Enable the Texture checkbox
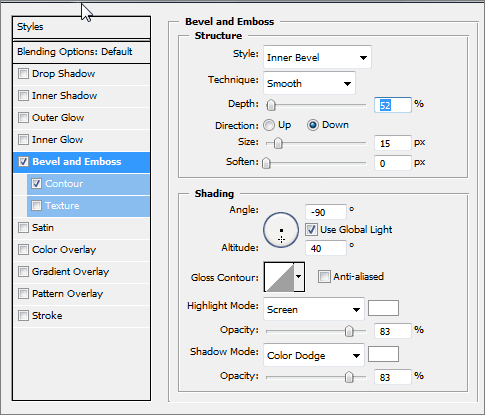The width and height of the screenshot is (485, 415). coord(36,206)
